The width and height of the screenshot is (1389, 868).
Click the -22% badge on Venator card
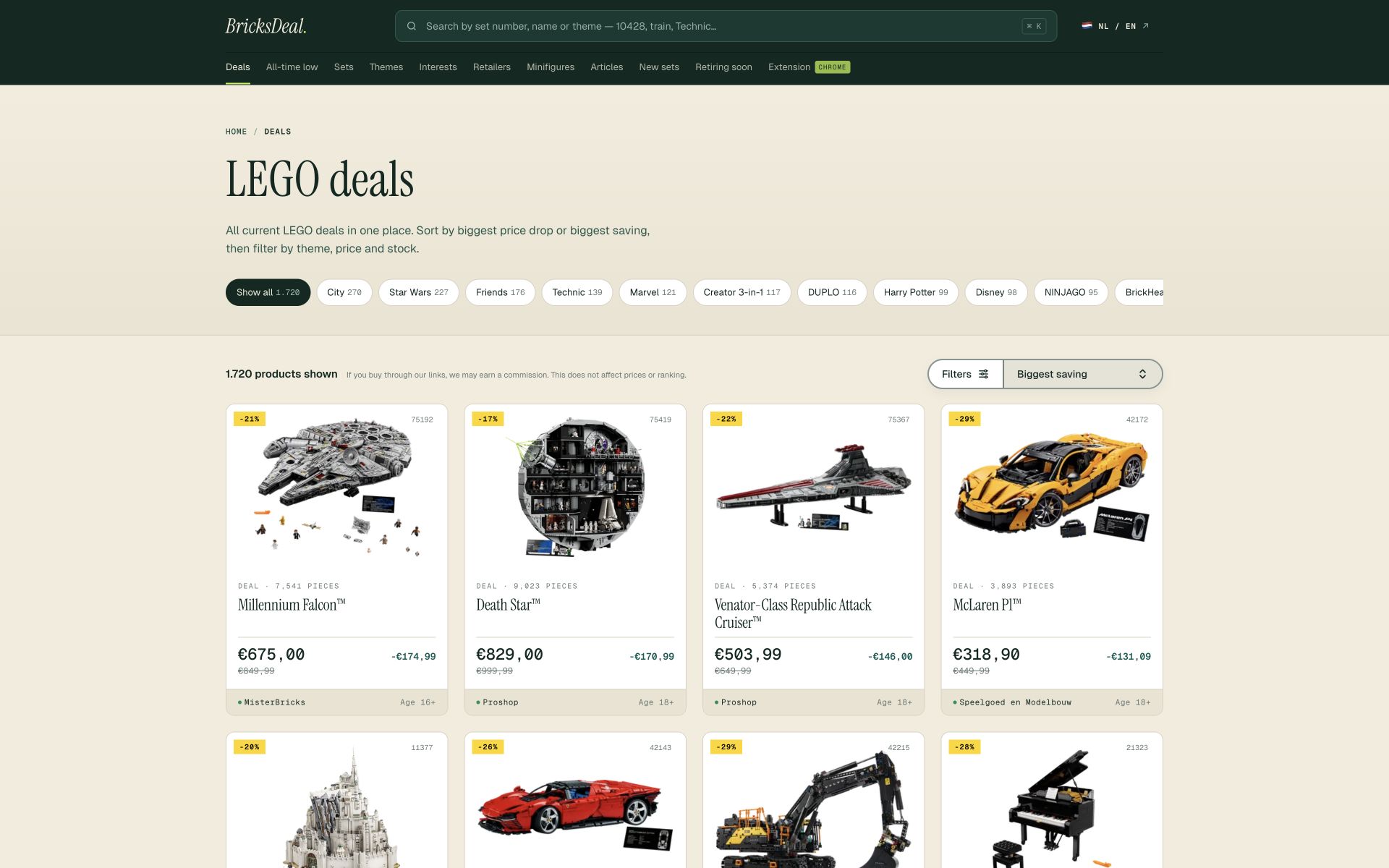point(726,419)
